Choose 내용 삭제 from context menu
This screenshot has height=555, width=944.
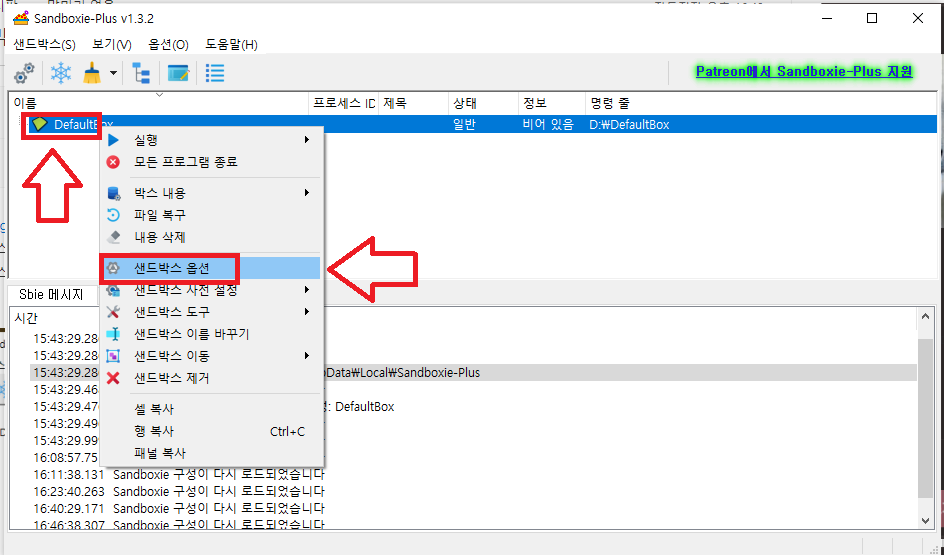point(212,237)
